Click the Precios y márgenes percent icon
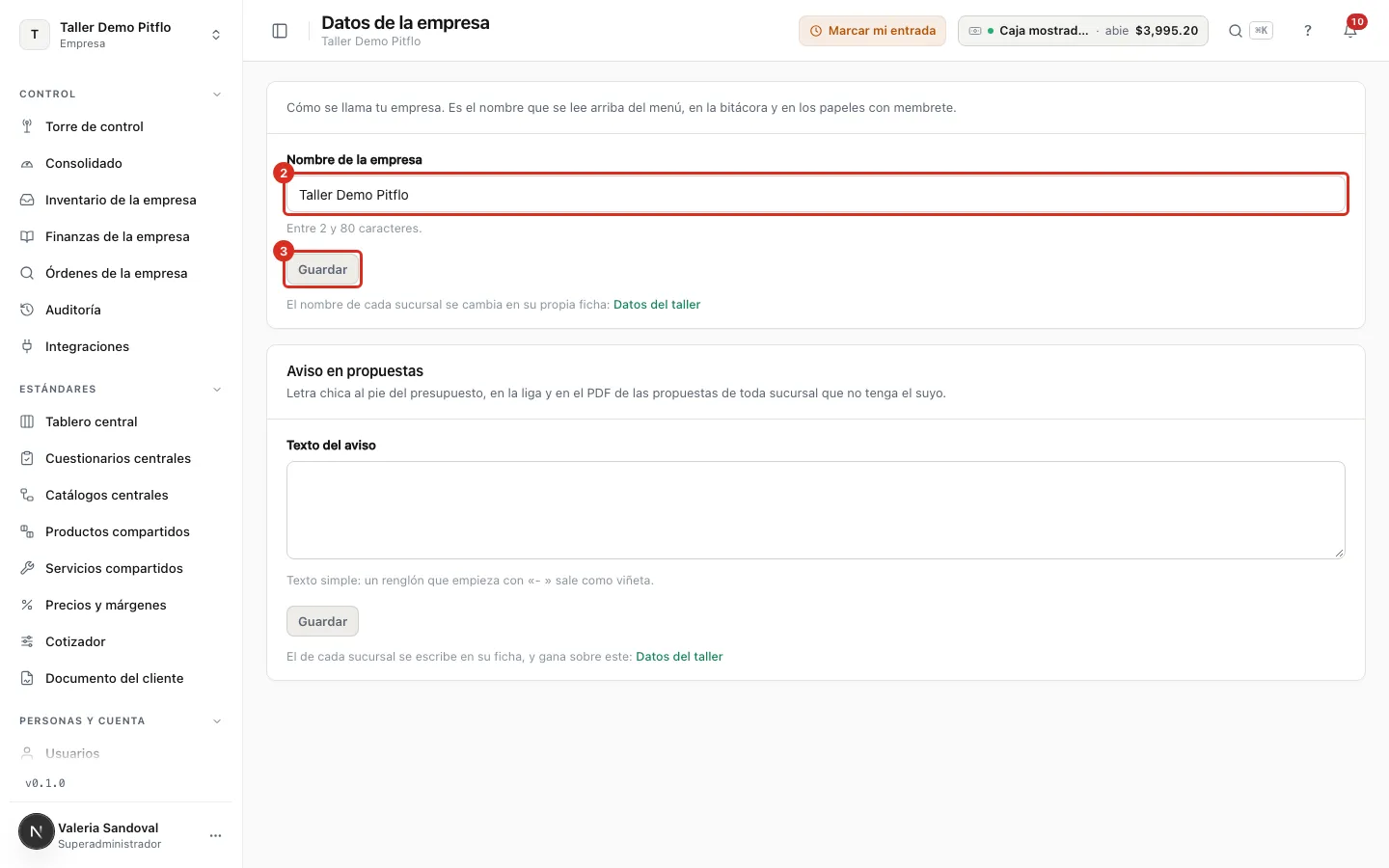This screenshot has height=868, width=1389. coord(27,605)
